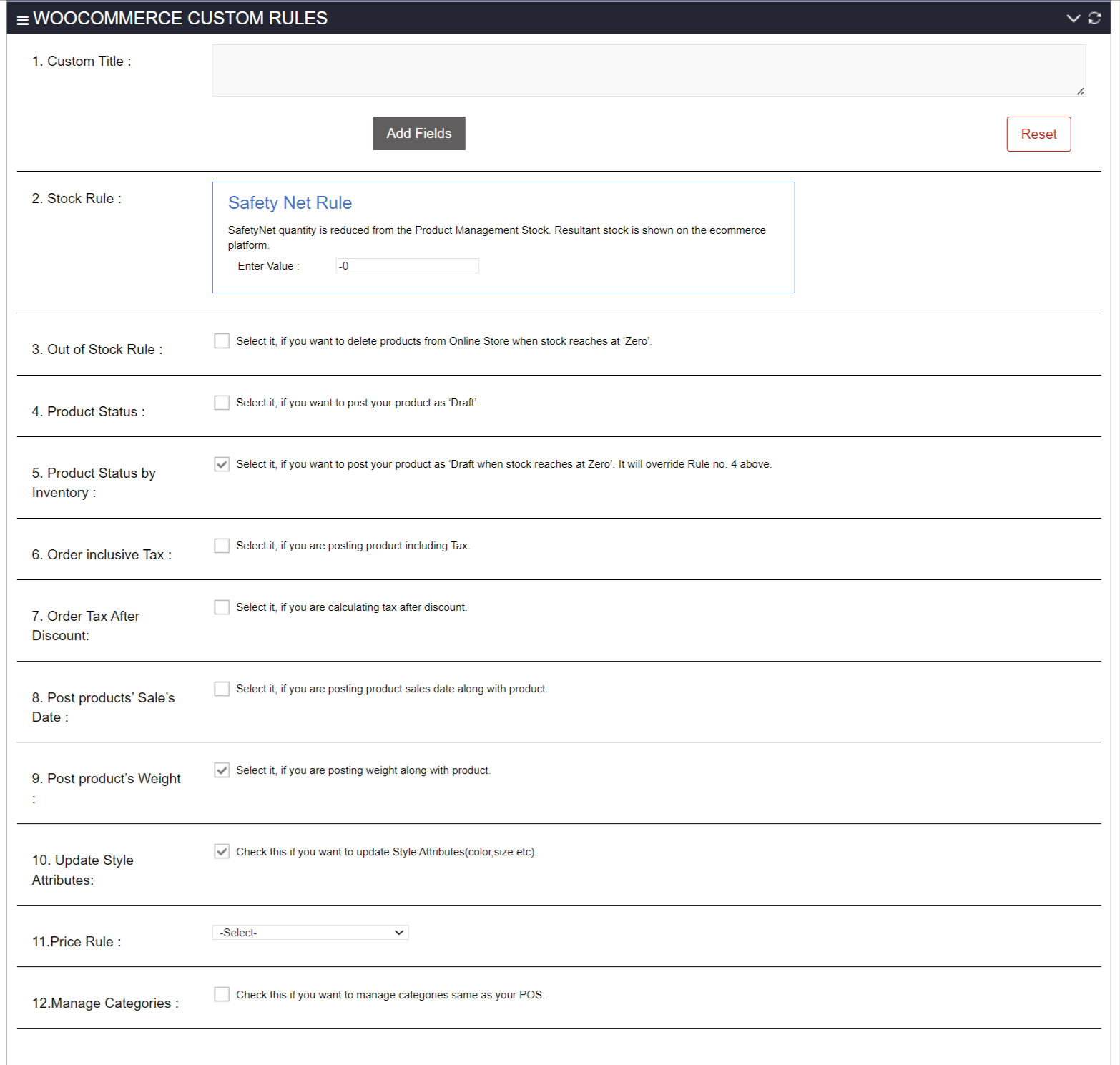Click the '4. Product Status :' label
This screenshot has height=1065, width=1120.
pos(89,412)
